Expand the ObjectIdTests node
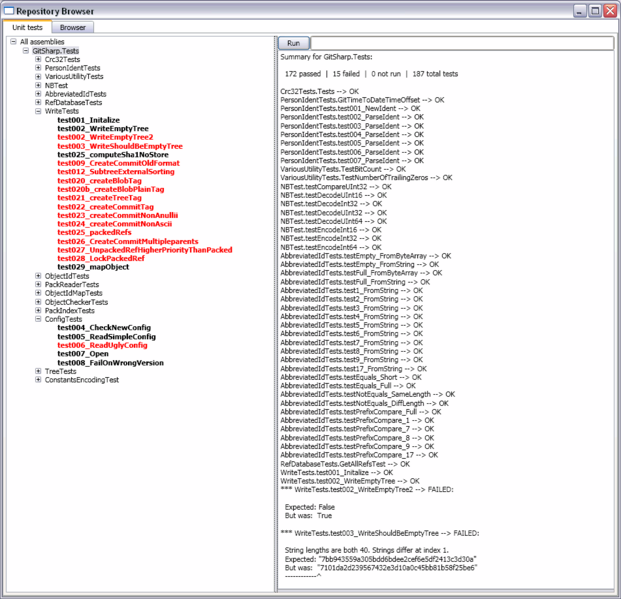This screenshot has height=599, width=621. point(38,276)
